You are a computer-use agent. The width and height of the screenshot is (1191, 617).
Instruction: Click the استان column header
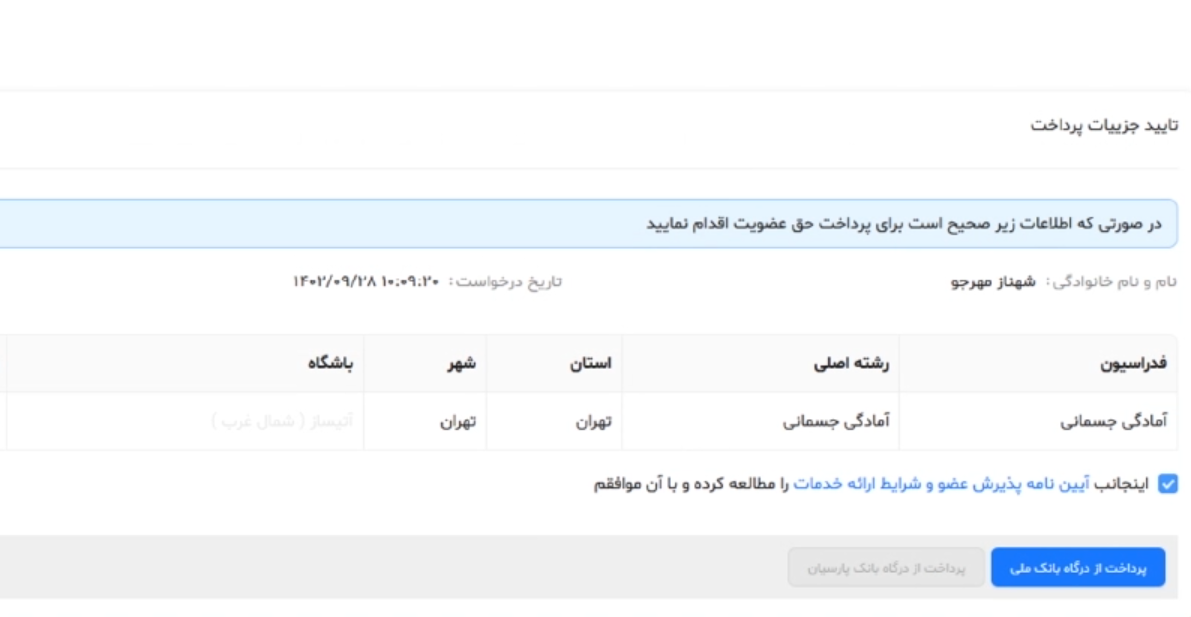pyautogui.click(x=589, y=363)
